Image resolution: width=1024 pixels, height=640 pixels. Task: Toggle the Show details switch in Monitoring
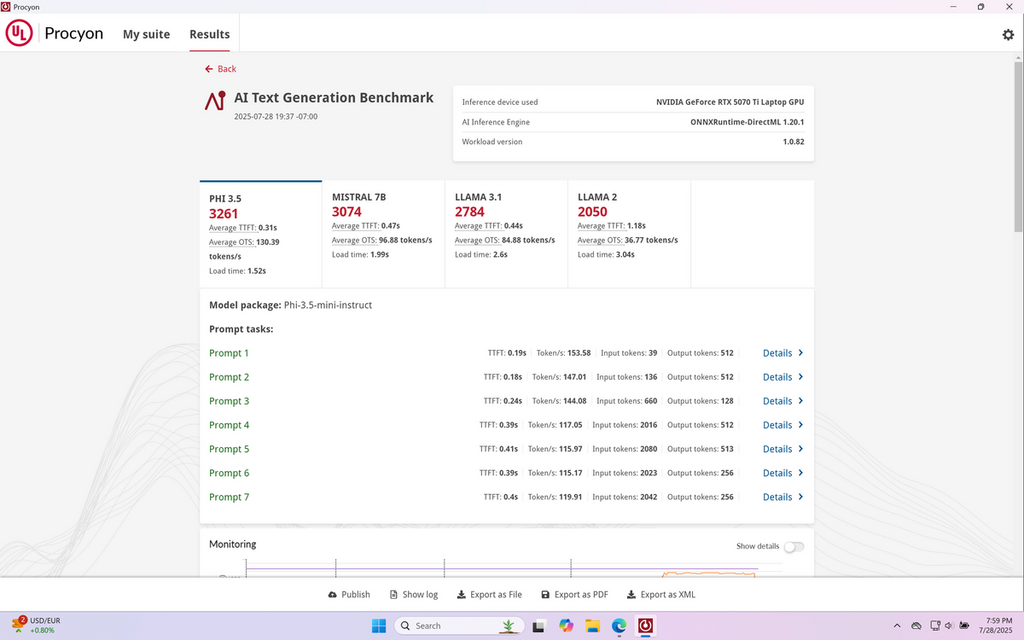793,547
